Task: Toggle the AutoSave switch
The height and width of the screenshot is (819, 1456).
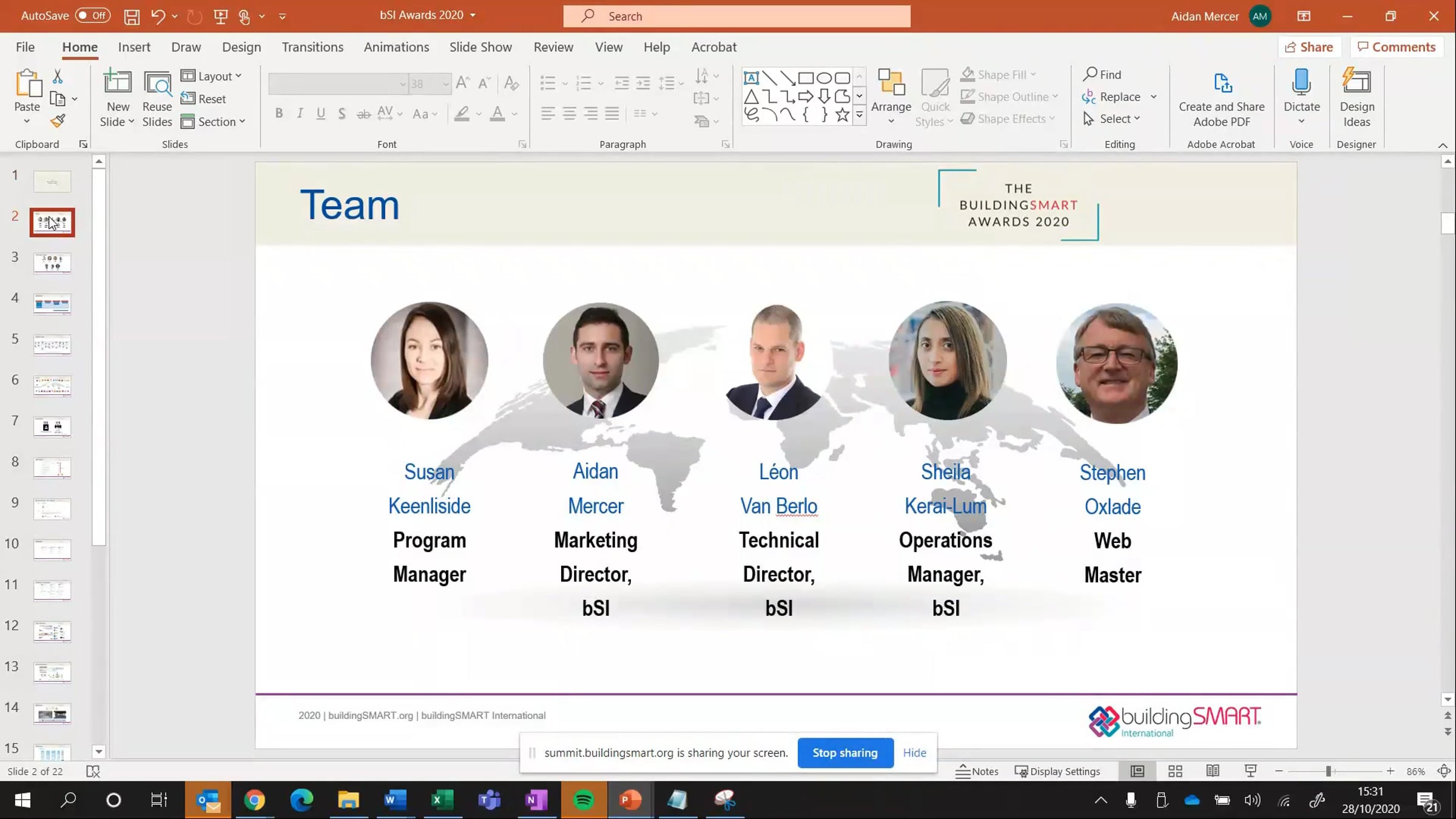Action: click(x=92, y=16)
